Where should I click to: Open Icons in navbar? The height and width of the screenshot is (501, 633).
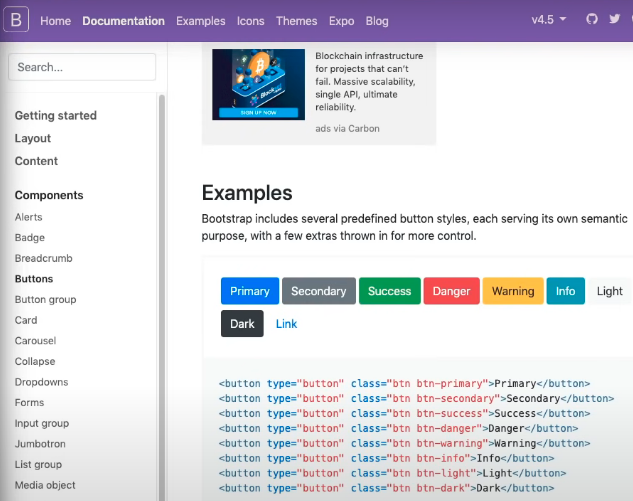251,21
